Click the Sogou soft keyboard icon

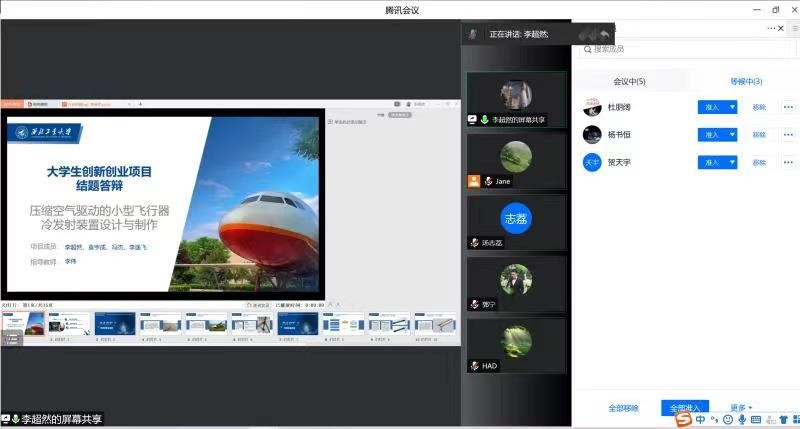tap(756, 419)
